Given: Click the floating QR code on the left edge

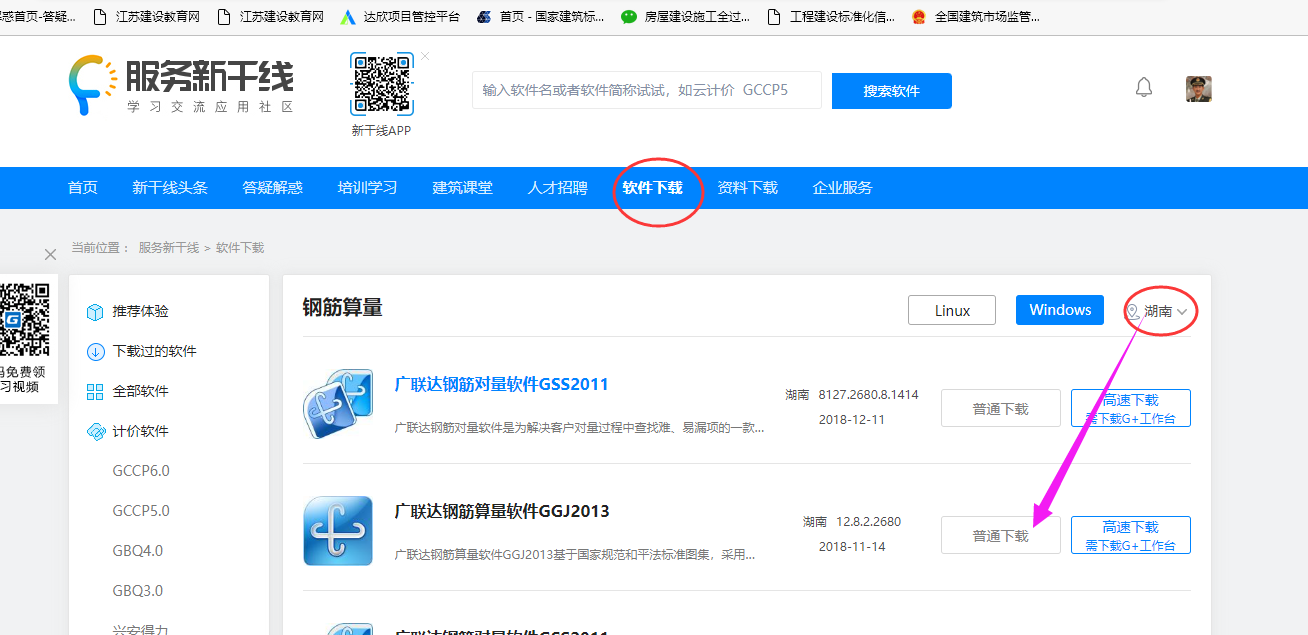Looking at the screenshot, I should (24, 320).
